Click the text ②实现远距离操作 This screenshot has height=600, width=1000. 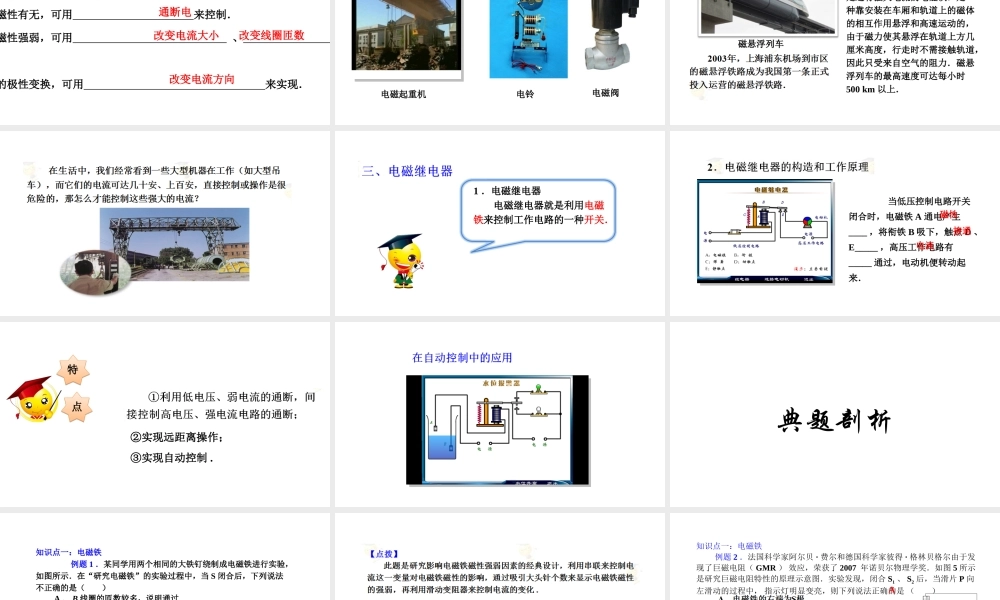[x=177, y=437]
